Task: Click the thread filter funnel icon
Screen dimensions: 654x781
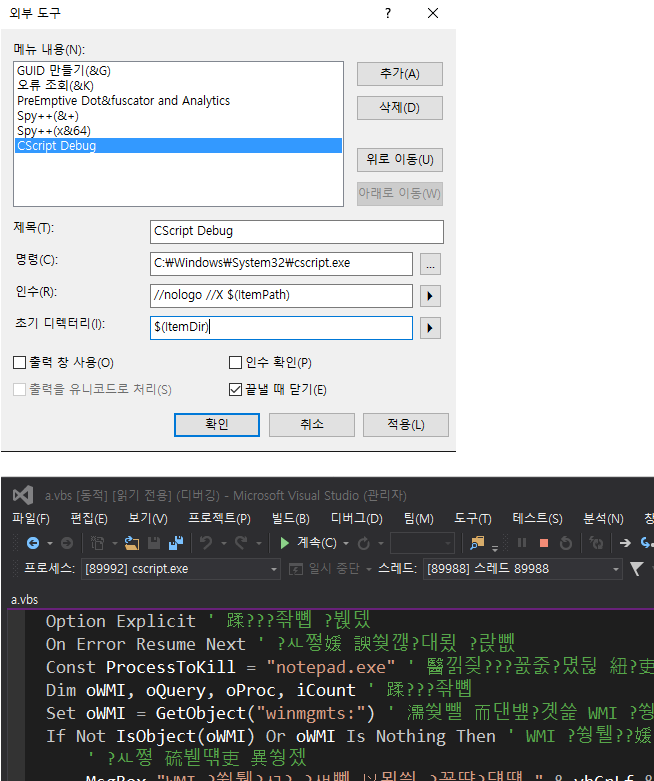Action: [637, 568]
